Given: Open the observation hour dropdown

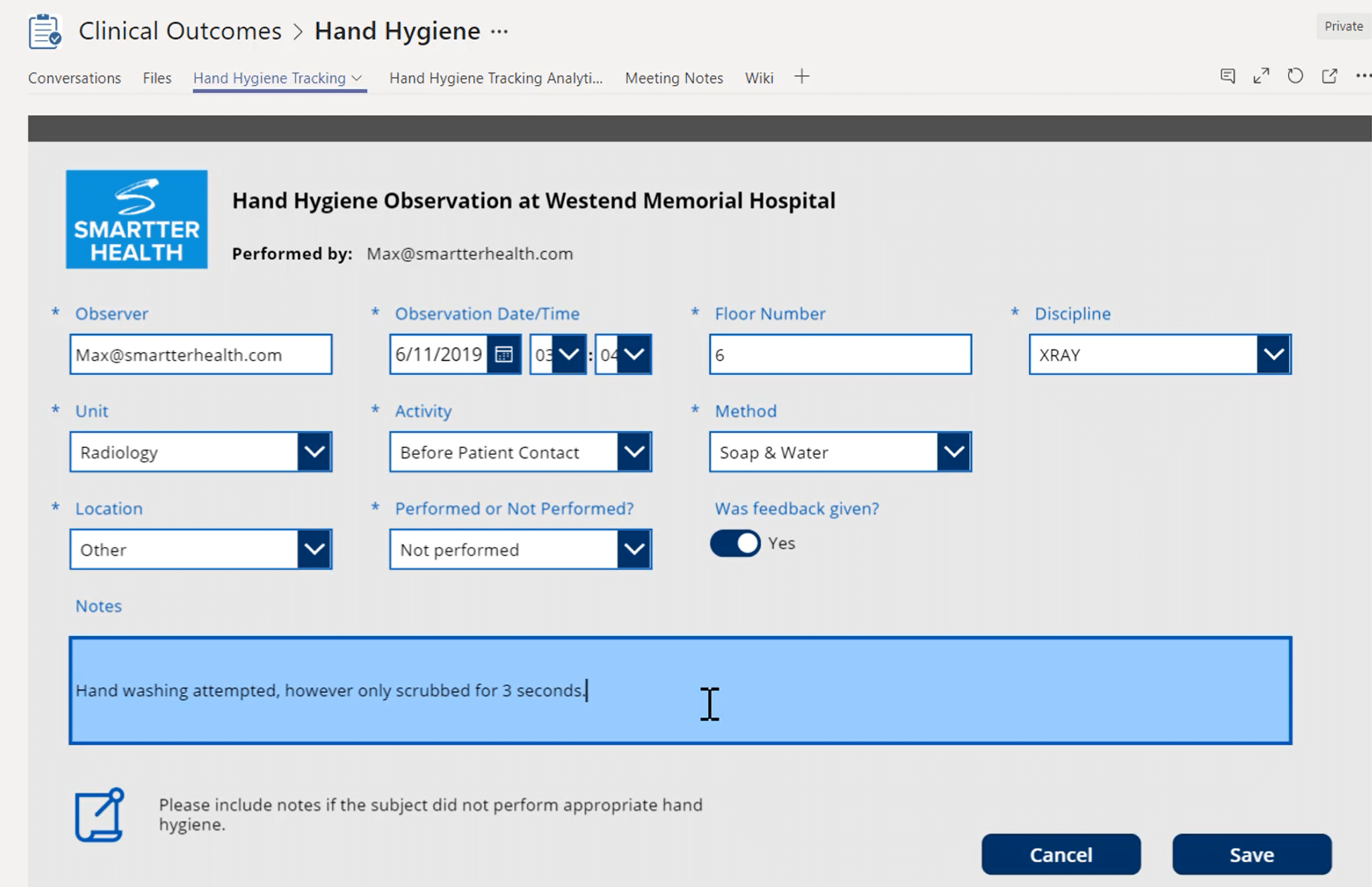Looking at the screenshot, I should [x=568, y=354].
